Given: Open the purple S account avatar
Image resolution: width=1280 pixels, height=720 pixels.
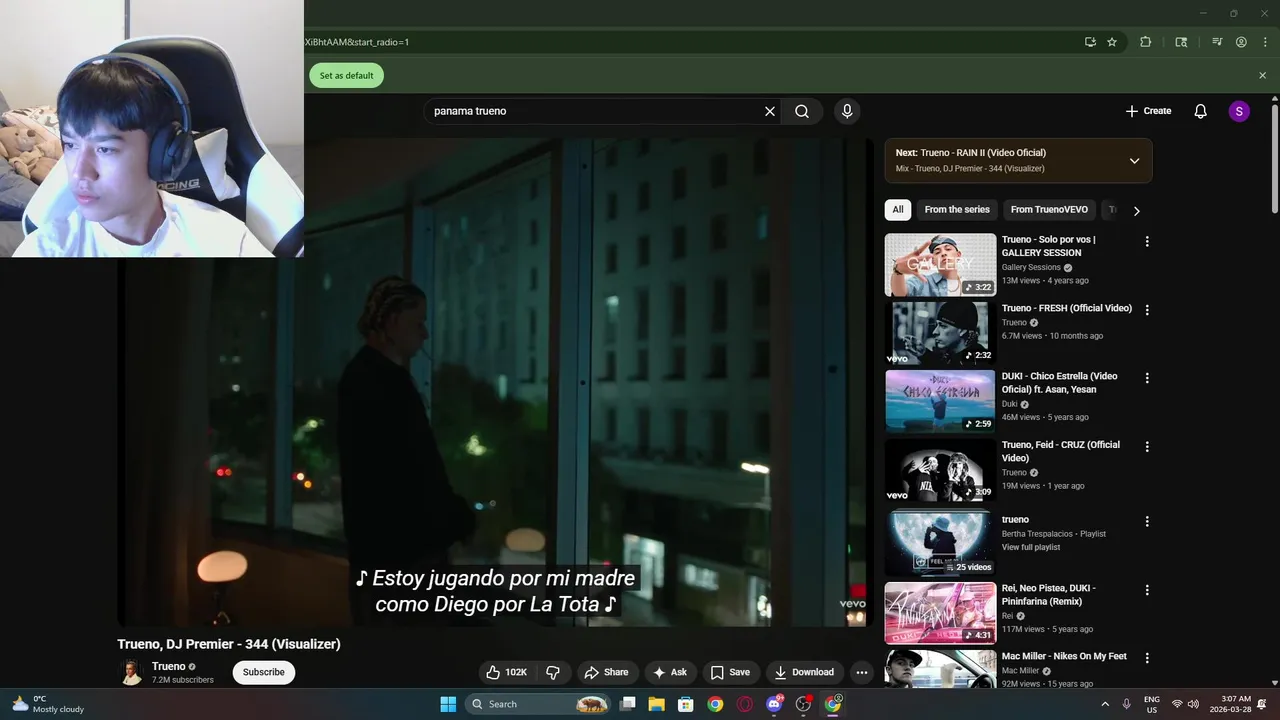Looking at the screenshot, I should pyautogui.click(x=1239, y=111).
